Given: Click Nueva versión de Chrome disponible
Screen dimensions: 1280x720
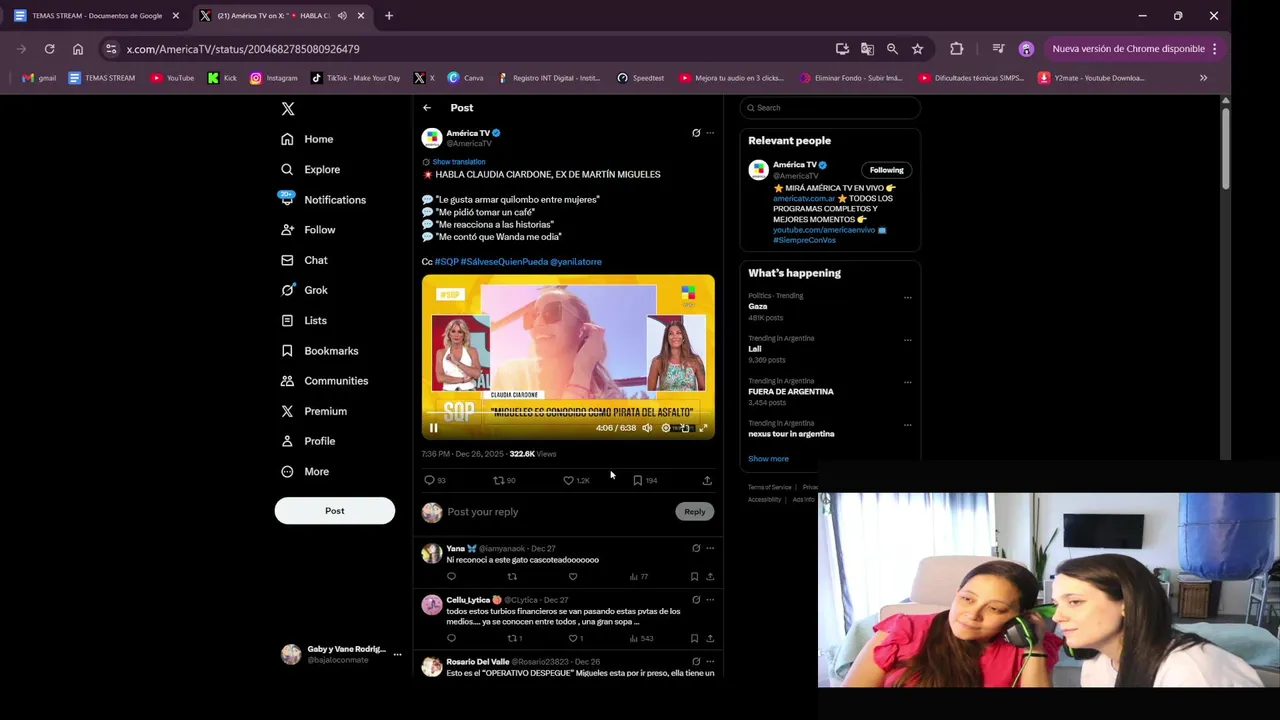Looking at the screenshot, I should pos(1134,49).
